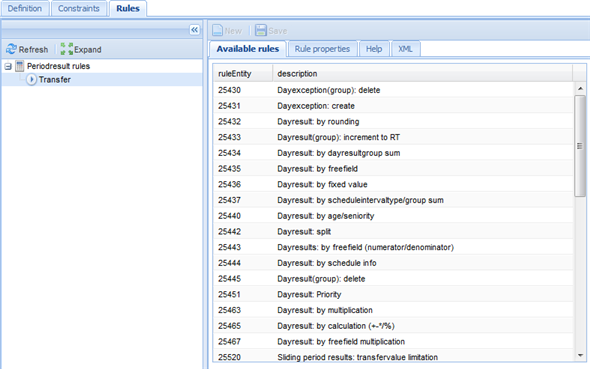The image size is (590, 369).
Task: Select row 'Dayresult: by multiplication'
Action: (393, 310)
